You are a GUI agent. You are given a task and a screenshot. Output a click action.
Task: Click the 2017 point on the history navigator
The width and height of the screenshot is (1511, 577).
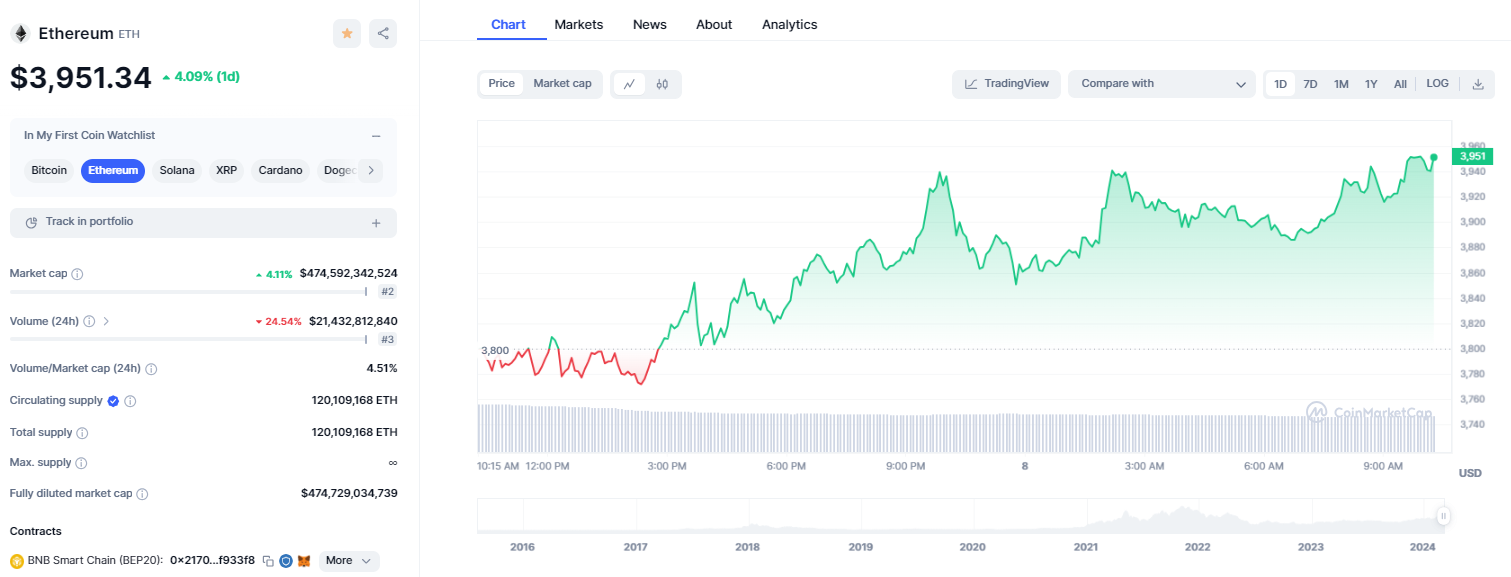[635, 547]
